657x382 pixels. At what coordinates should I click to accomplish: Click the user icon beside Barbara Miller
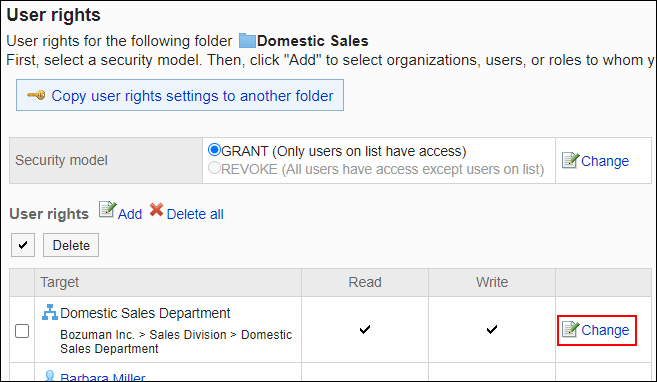tap(49, 376)
